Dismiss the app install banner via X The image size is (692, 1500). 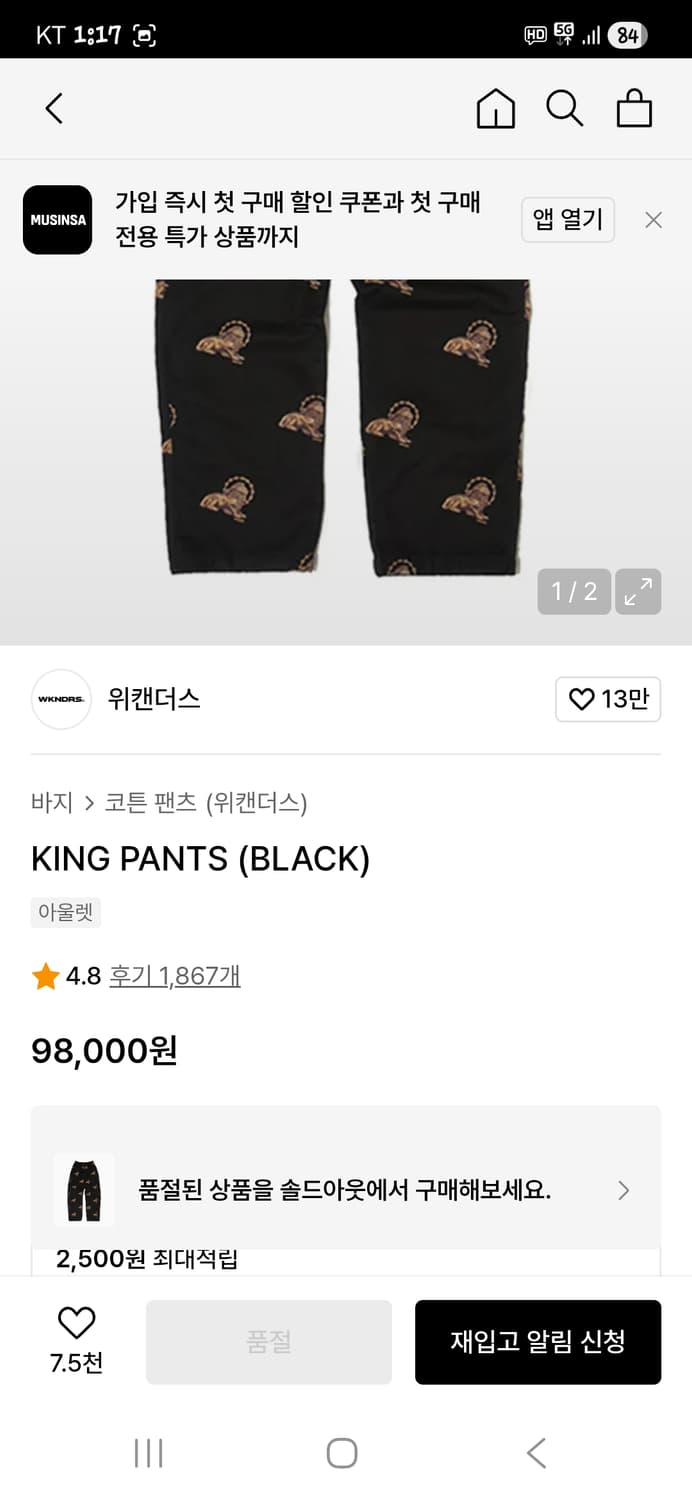click(x=653, y=219)
